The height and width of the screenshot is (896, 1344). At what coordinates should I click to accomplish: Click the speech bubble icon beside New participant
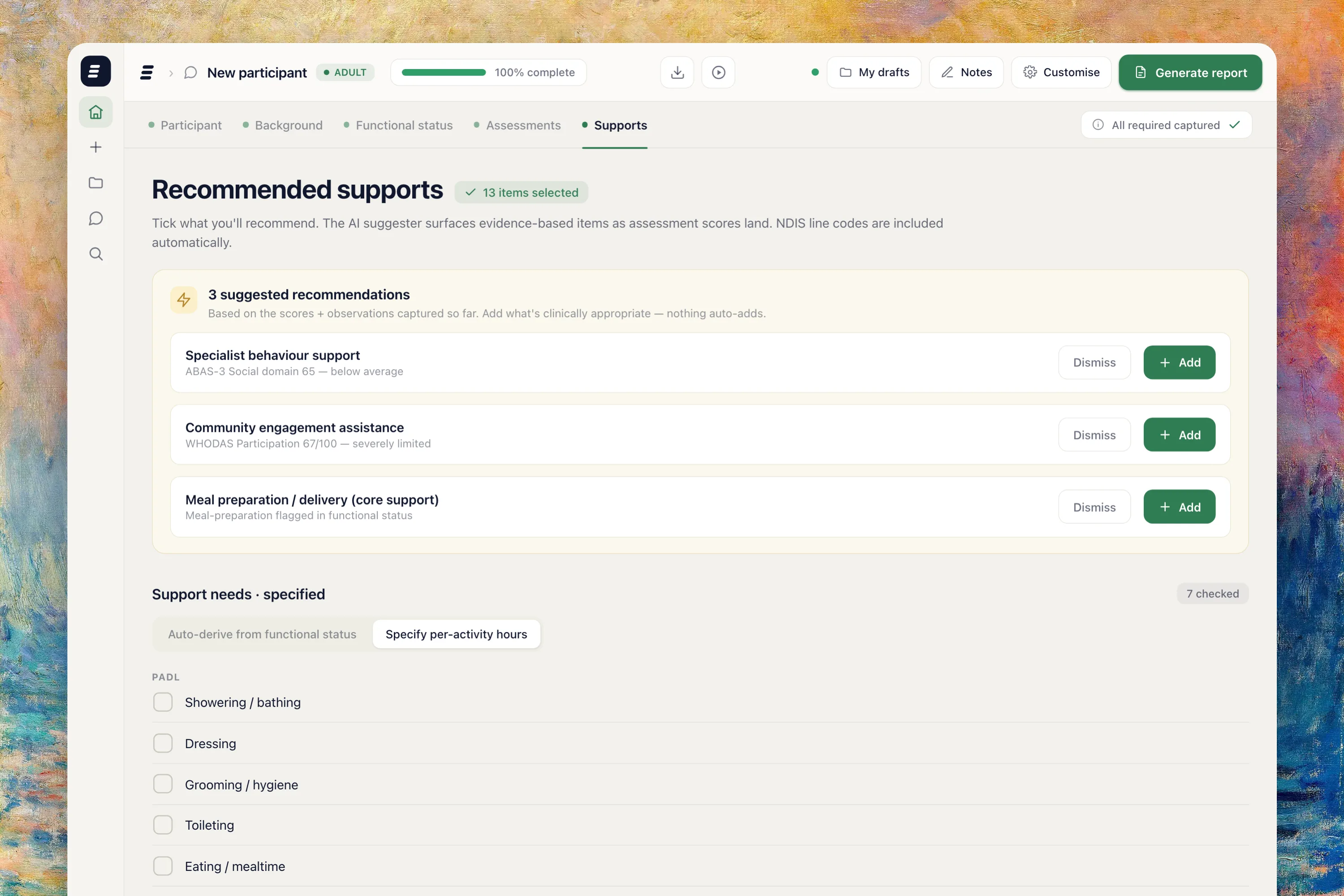point(190,73)
